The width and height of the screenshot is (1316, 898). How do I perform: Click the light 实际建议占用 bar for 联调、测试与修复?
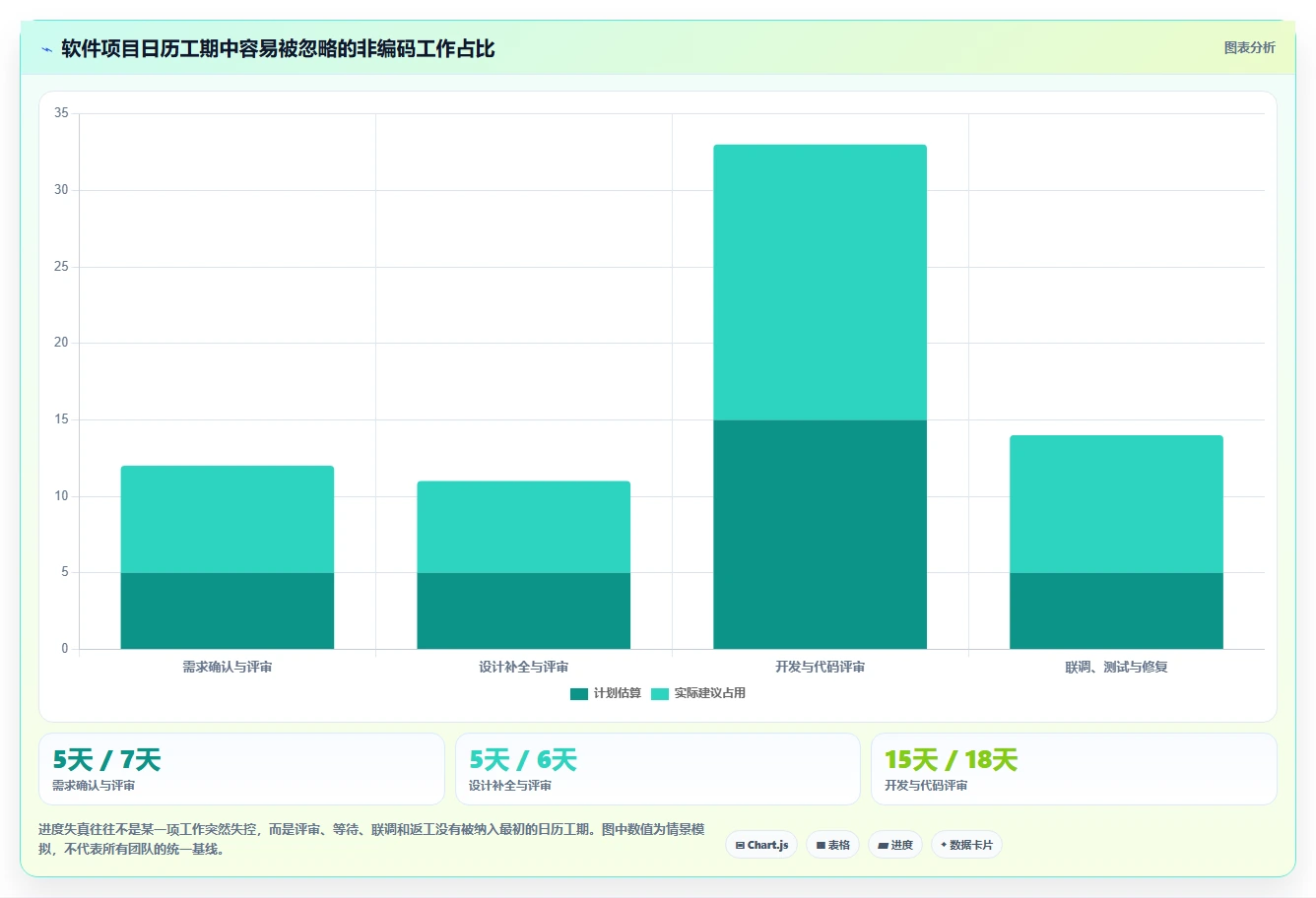(1116, 504)
